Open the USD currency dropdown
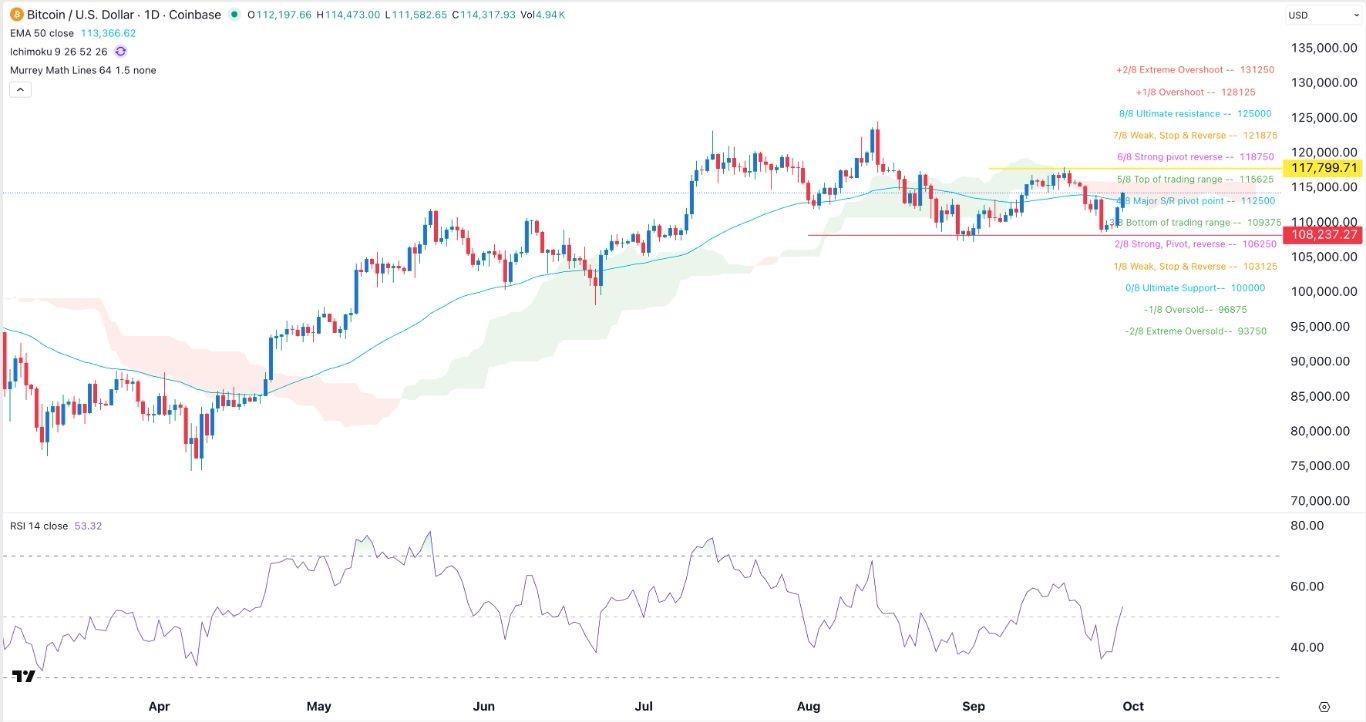 (1322, 15)
